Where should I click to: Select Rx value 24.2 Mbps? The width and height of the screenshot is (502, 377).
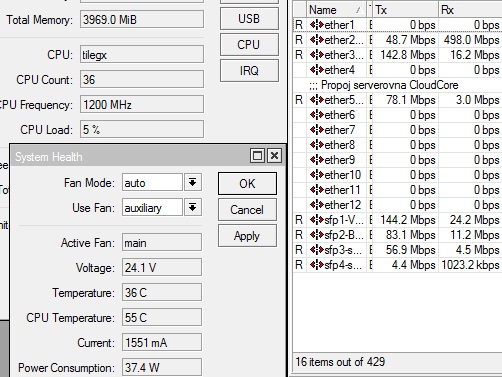(x=475, y=220)
